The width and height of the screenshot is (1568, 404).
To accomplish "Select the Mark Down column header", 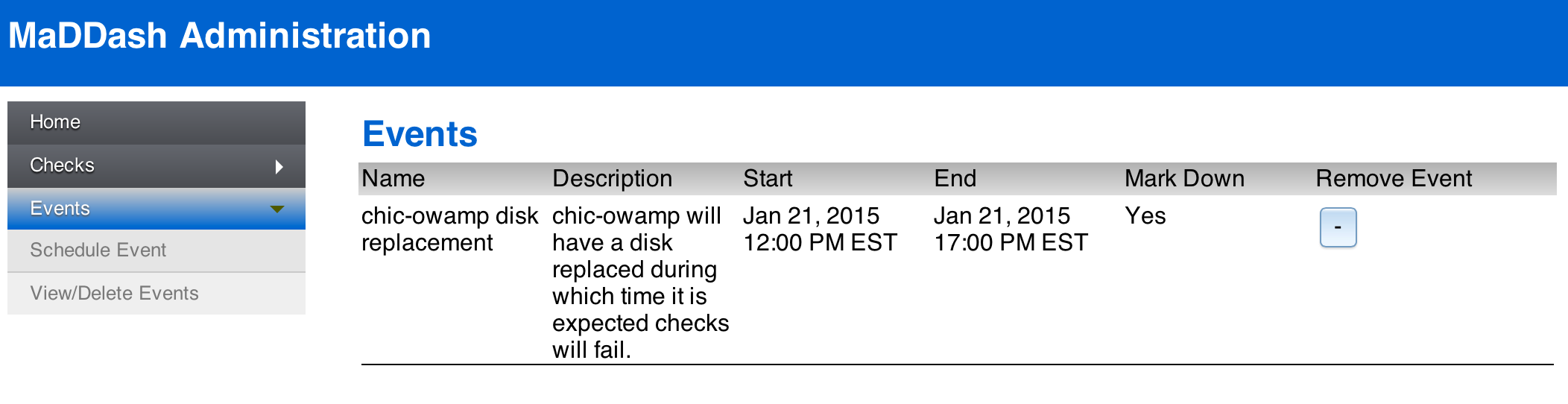I will [1185, 179].
